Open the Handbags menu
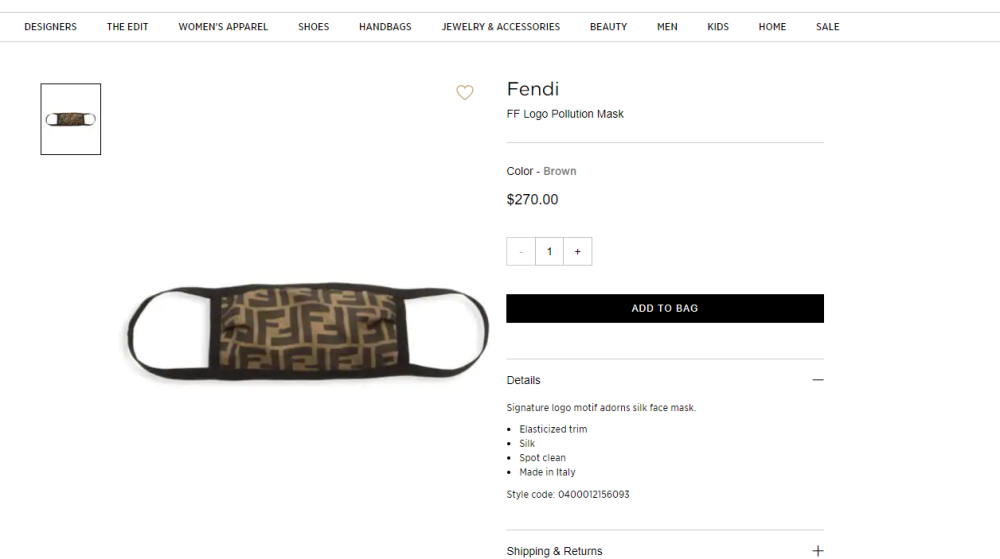Screen dimensions: 1000x559 385,27
